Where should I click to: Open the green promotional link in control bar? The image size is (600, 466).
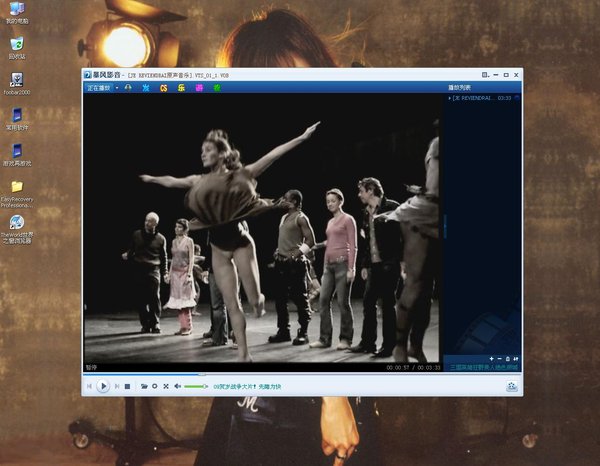pos(247,387)
